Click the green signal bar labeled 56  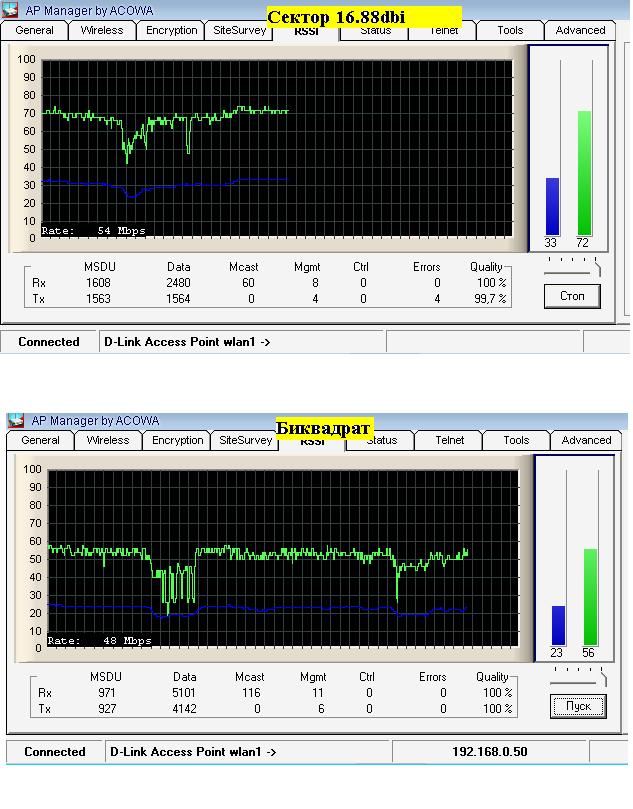pyautogui.click(x=590, y=597)
